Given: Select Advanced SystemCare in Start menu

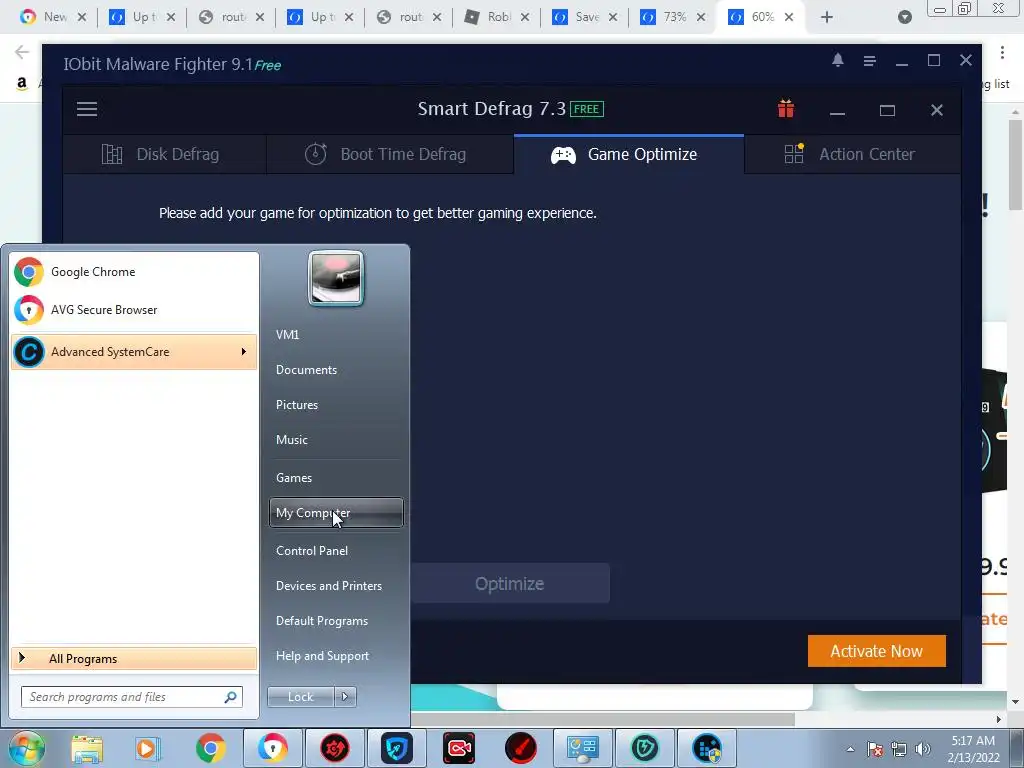Looking at the screenshot, I should click(134, 351).
